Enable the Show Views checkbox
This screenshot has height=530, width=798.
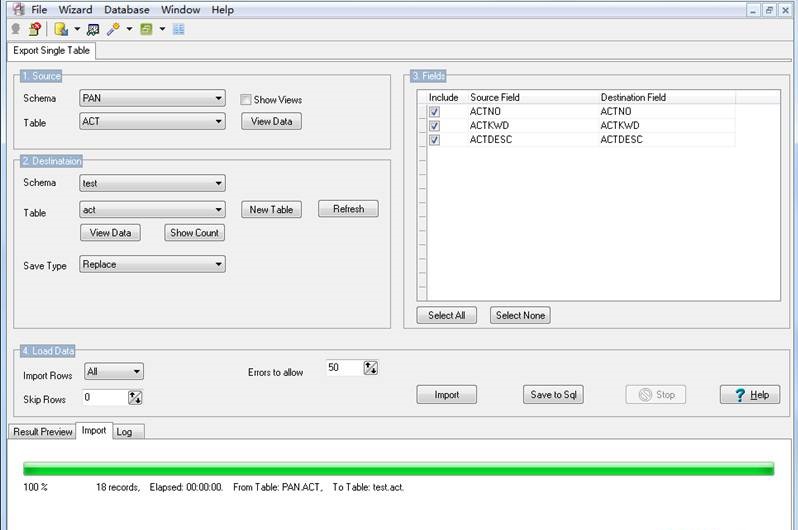click(x=246, y=100)
